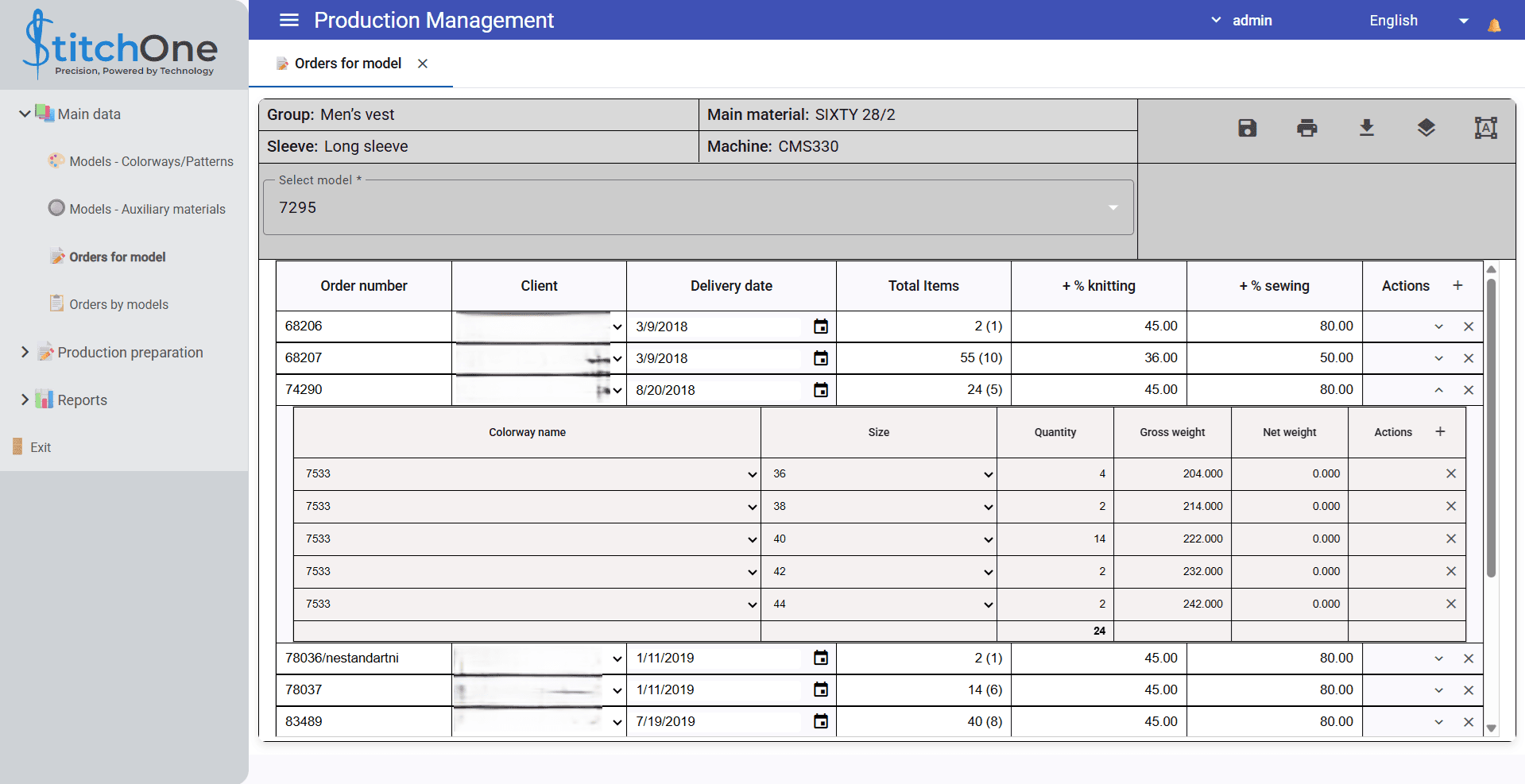Image resolution: width=1525 pixels, height=784 pixels.
Task: Add a colorway row with the plus icon
Action: point(1440,431)
